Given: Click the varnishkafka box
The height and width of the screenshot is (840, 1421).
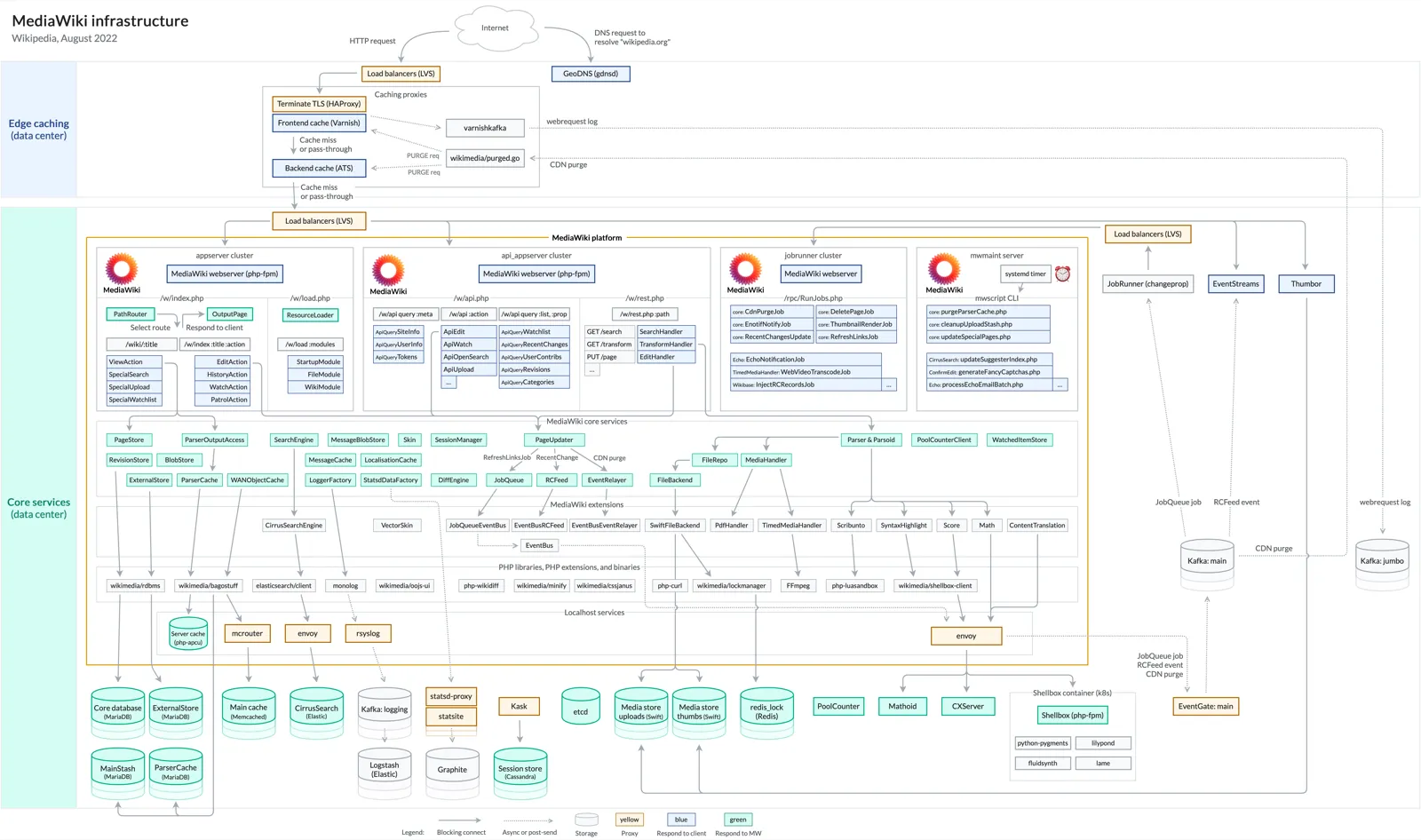Looking at the screenshot, I should [x=485, y=128].
